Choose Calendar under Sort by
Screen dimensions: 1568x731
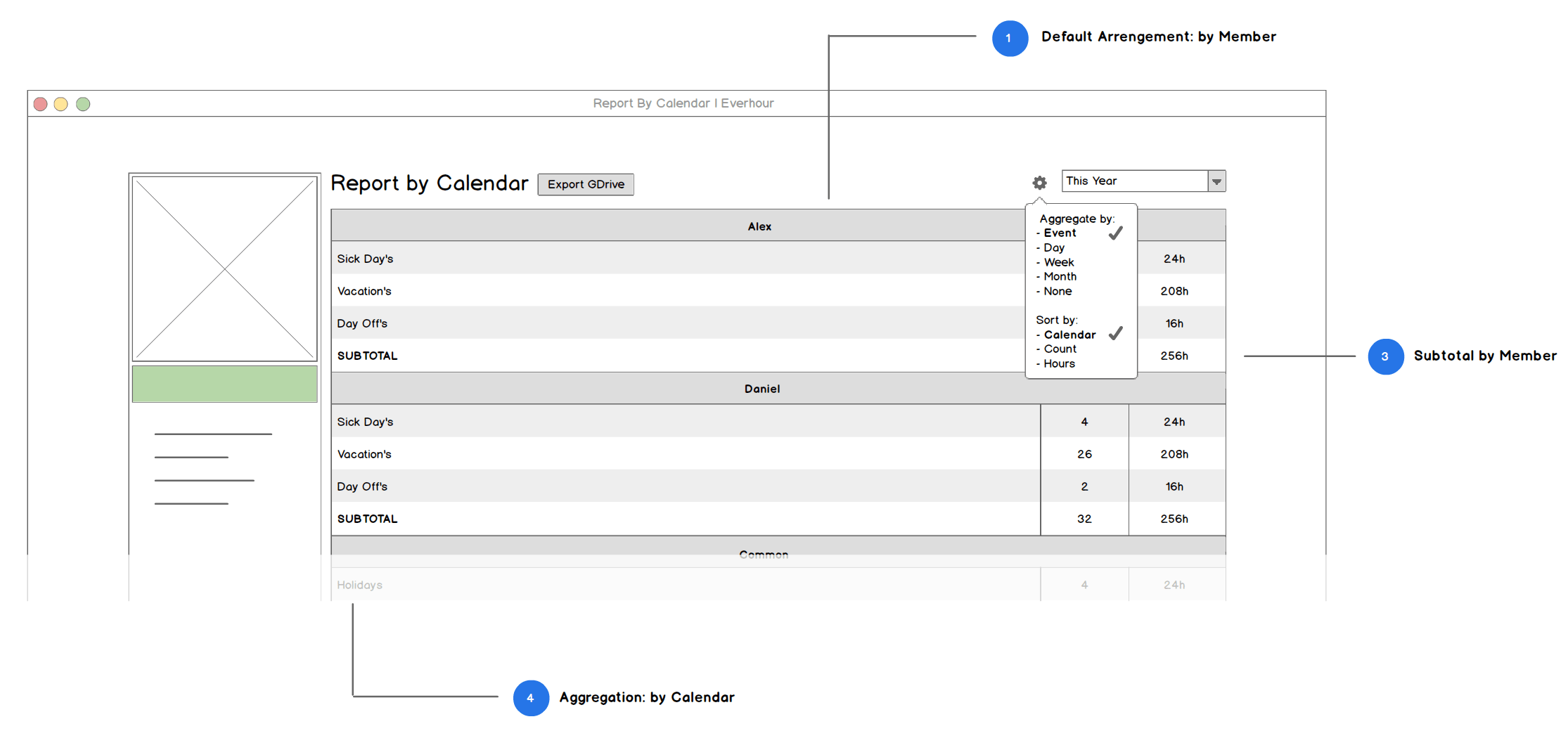pos(1069,335)
